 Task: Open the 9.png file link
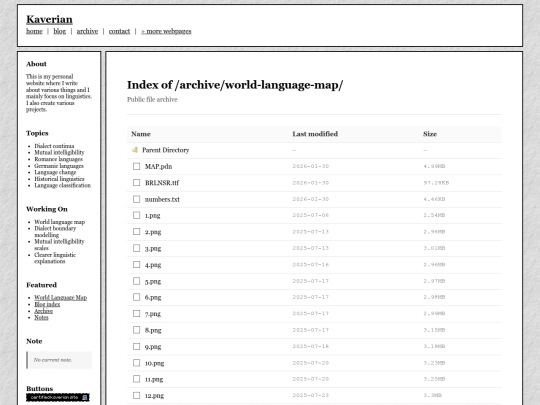point(153,347)
